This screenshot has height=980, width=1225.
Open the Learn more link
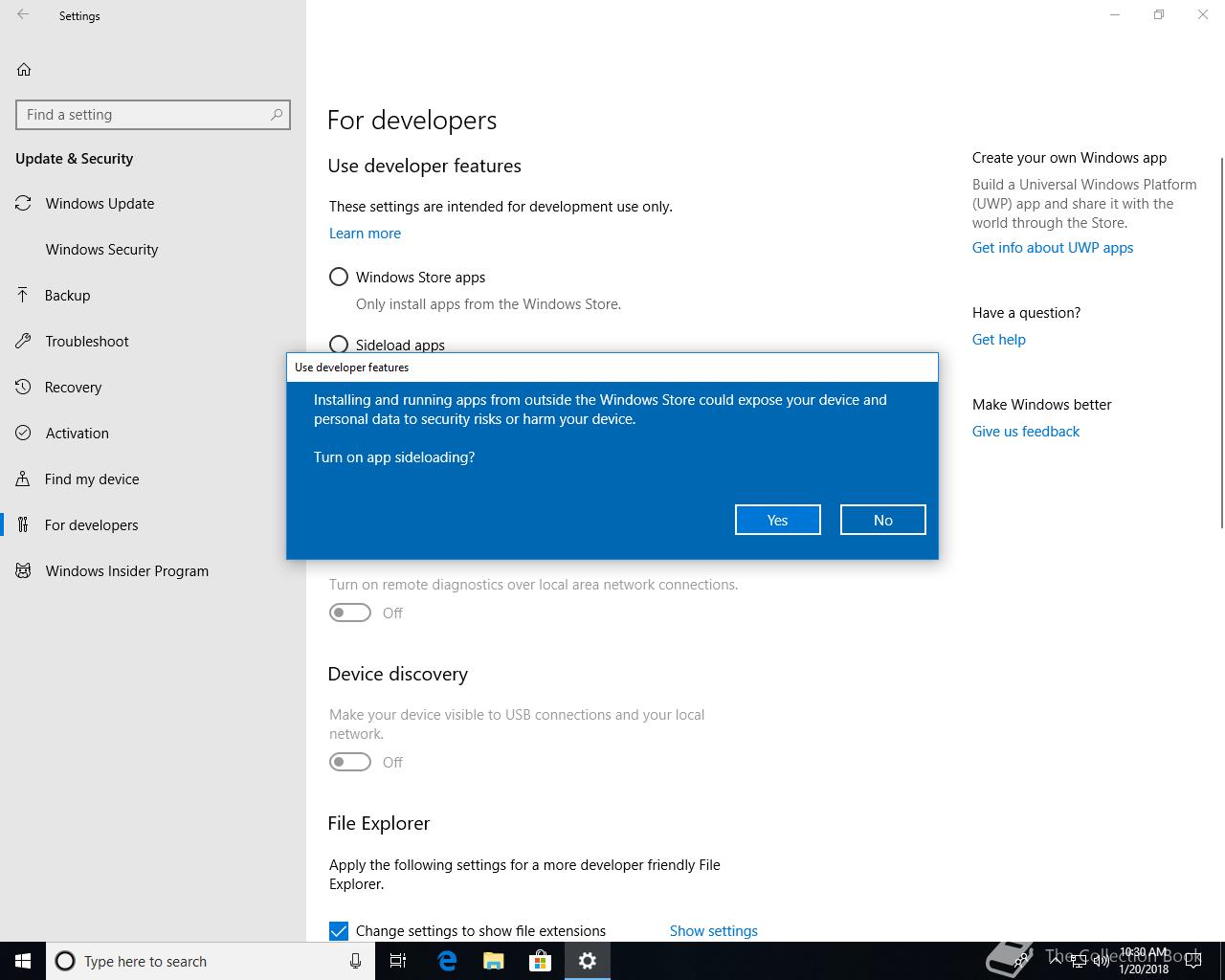365,234
